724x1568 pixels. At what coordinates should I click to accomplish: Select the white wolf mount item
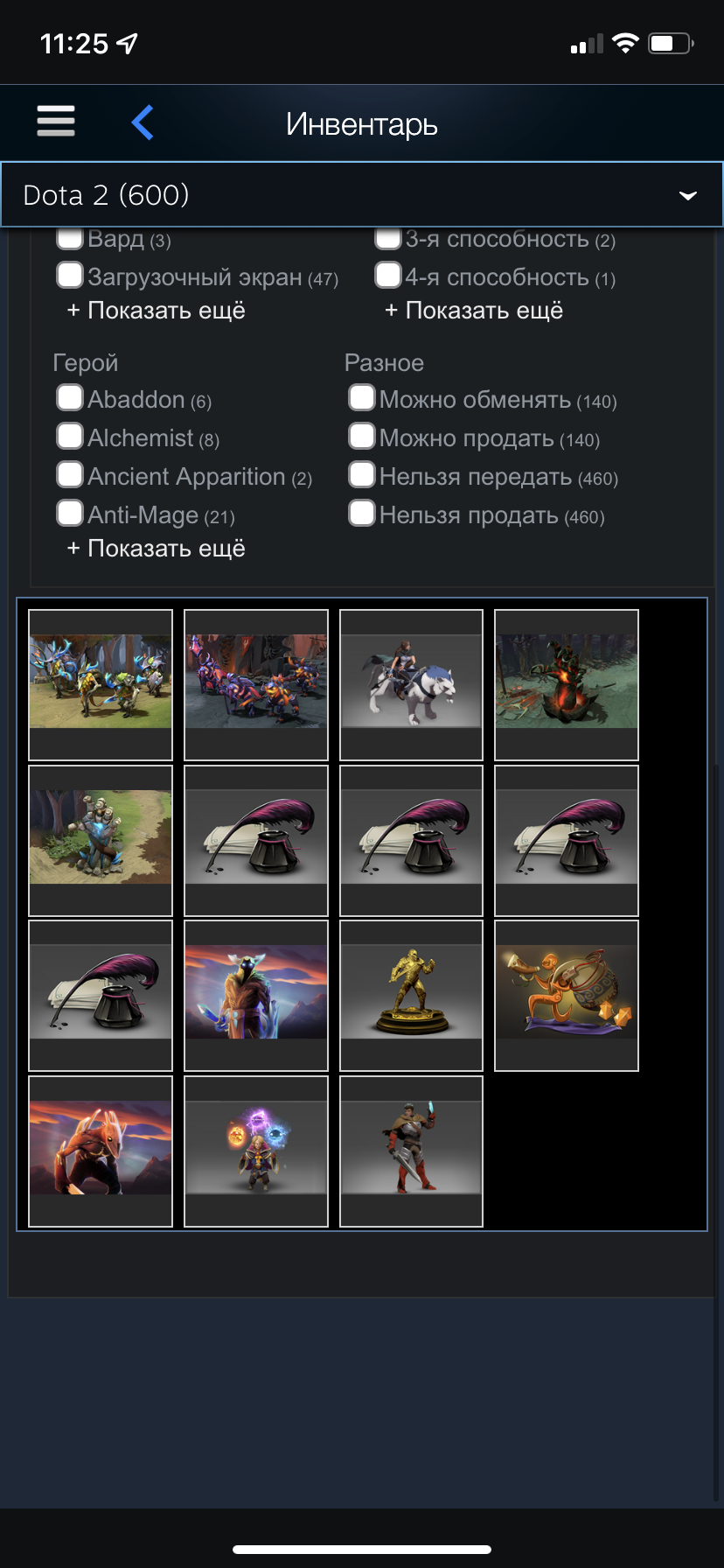pyautogui.click(x=411, y=684)
